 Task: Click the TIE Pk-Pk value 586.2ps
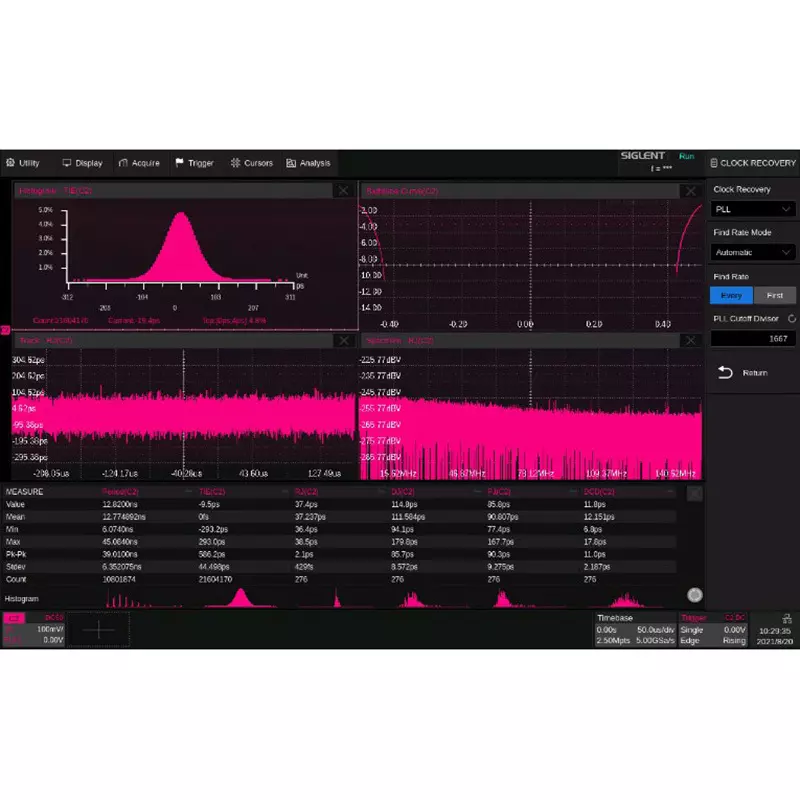pos(212,555)
